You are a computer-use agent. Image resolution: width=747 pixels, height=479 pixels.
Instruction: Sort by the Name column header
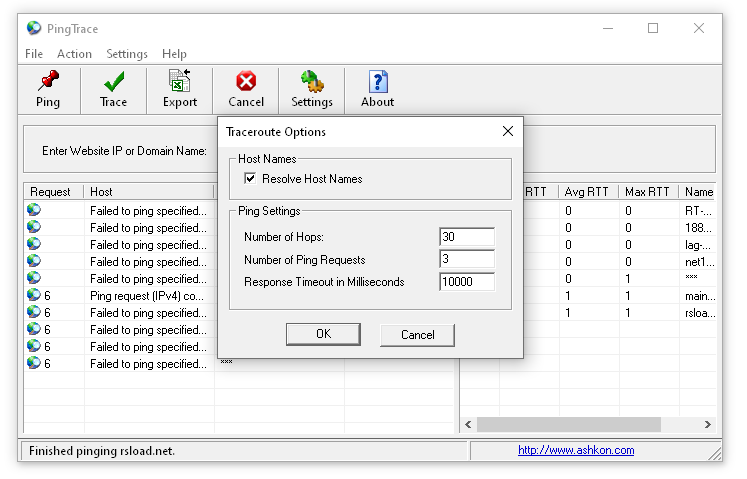698,192
